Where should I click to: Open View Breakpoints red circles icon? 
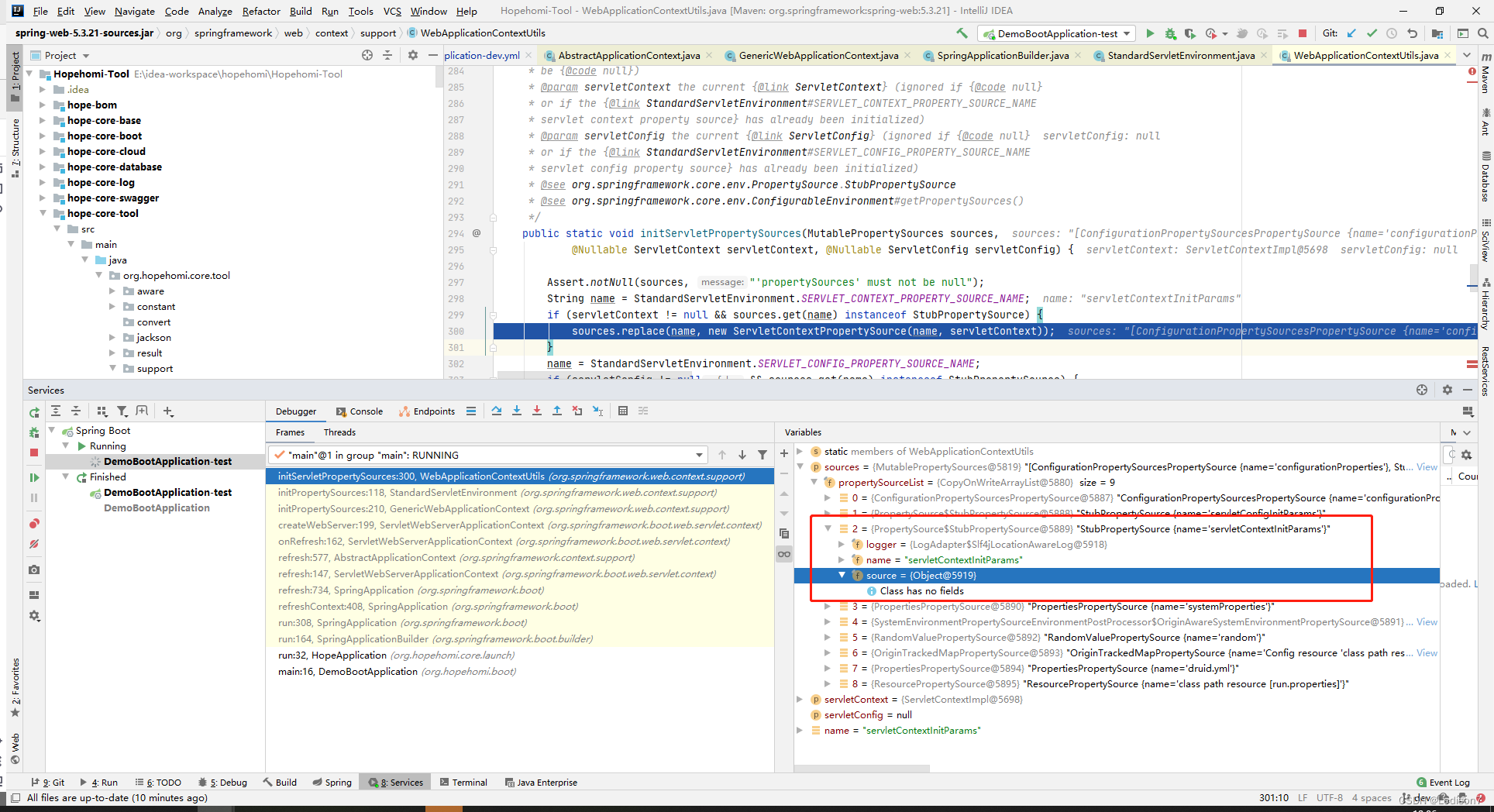[34, 524]
